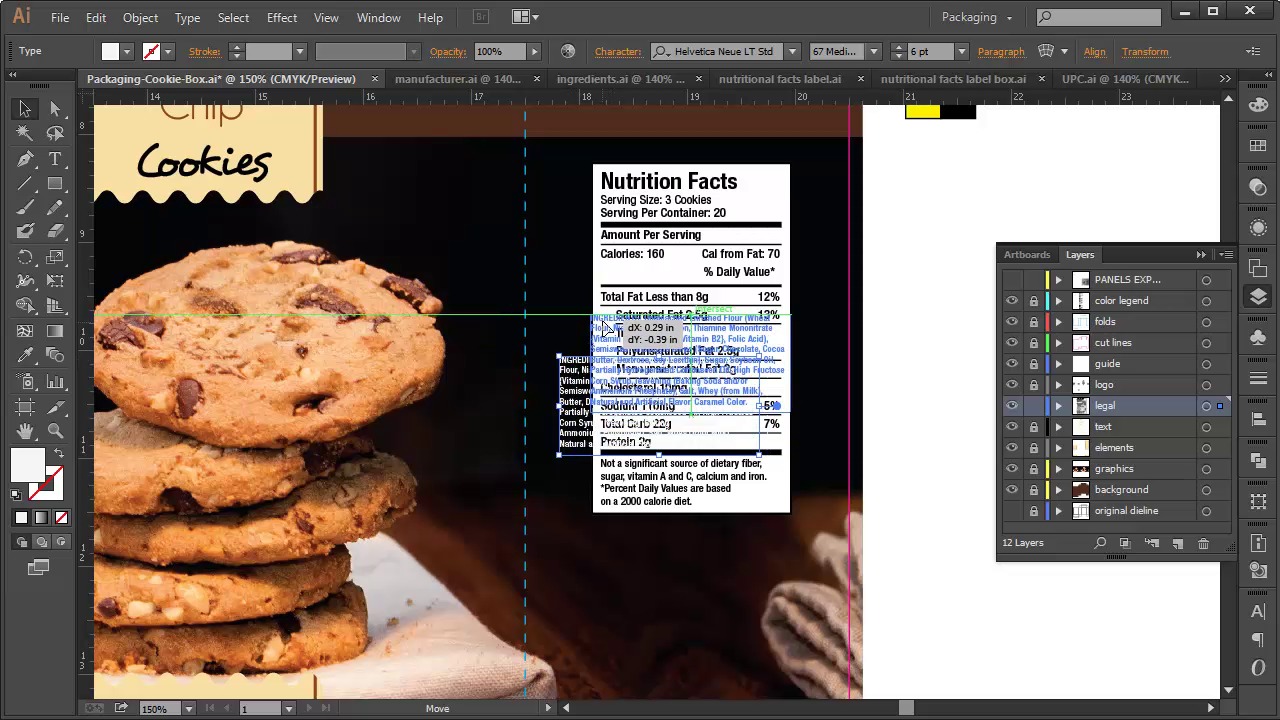Expand the legal layer contents
The image size is (1280, 720).
tap(1058, 406)
